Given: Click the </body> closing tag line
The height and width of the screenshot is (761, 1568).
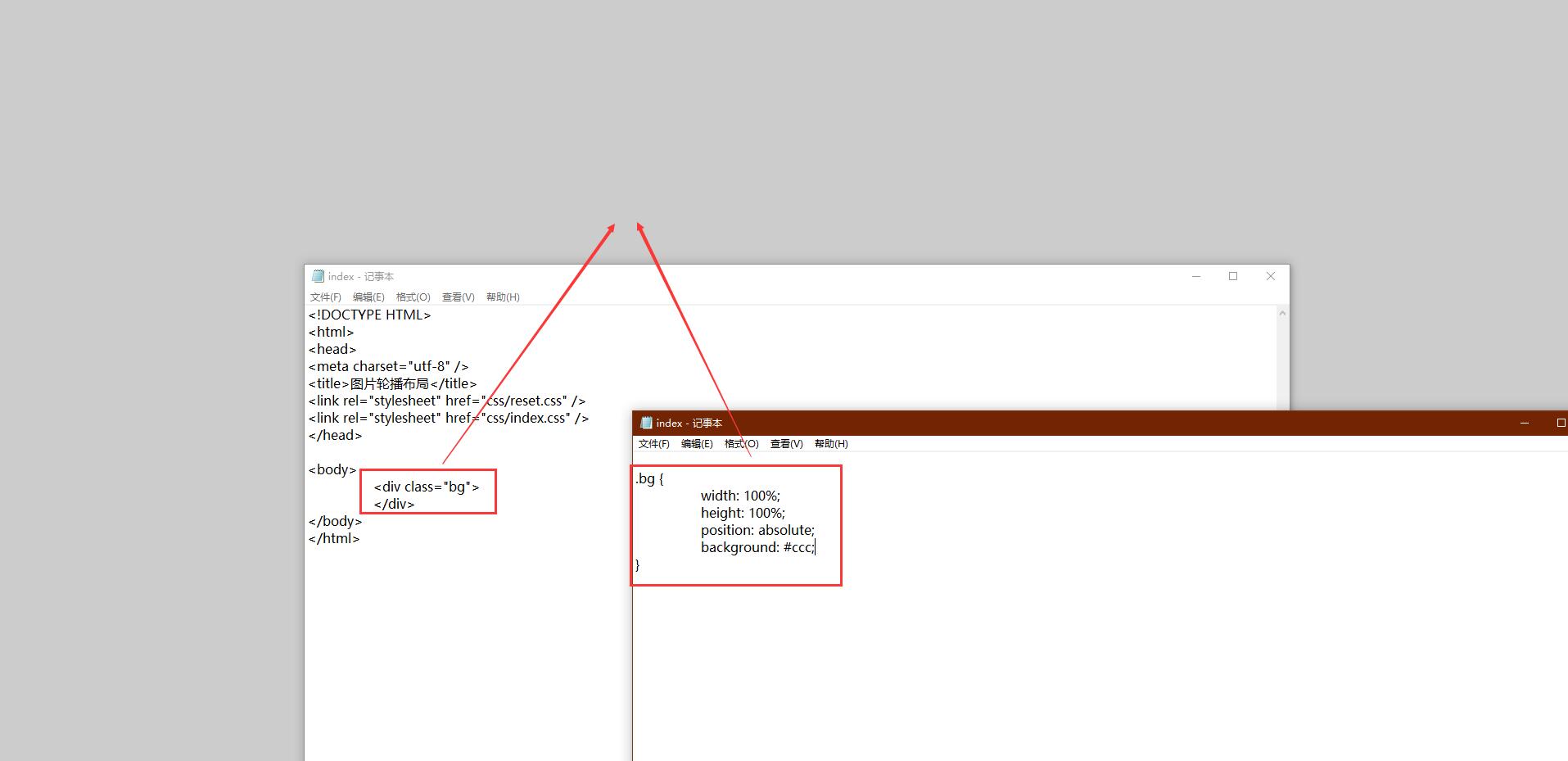Looking at the screenshot, I should pyautogui.click(x=335, y=521).
